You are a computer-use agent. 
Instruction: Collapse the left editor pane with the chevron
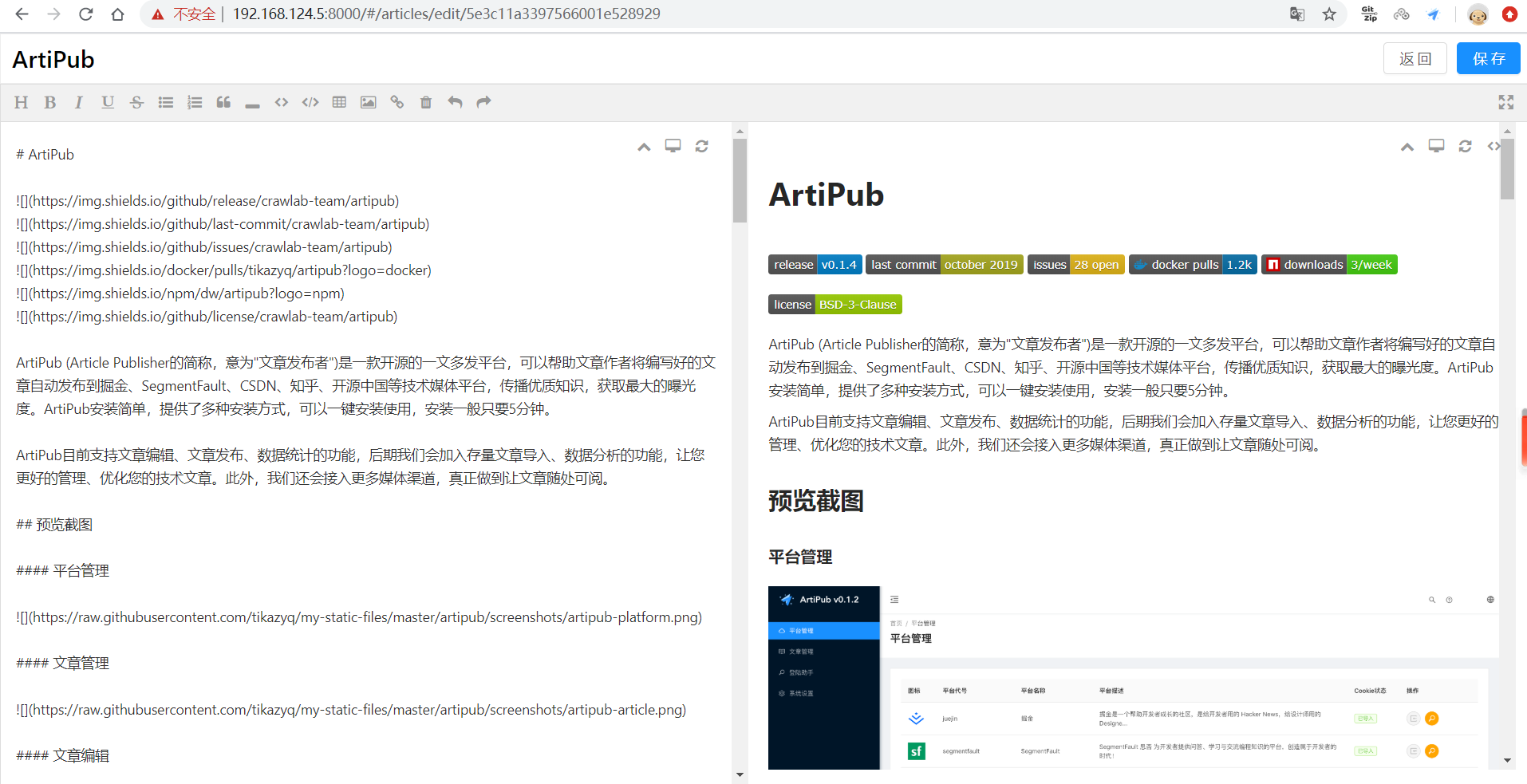644,147
